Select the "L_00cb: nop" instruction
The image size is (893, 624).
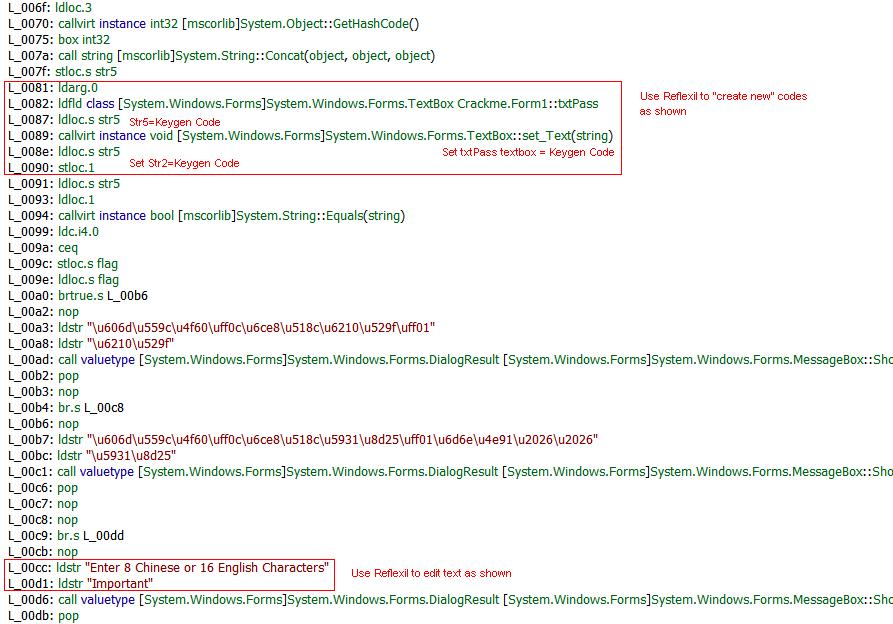point(43,551)
